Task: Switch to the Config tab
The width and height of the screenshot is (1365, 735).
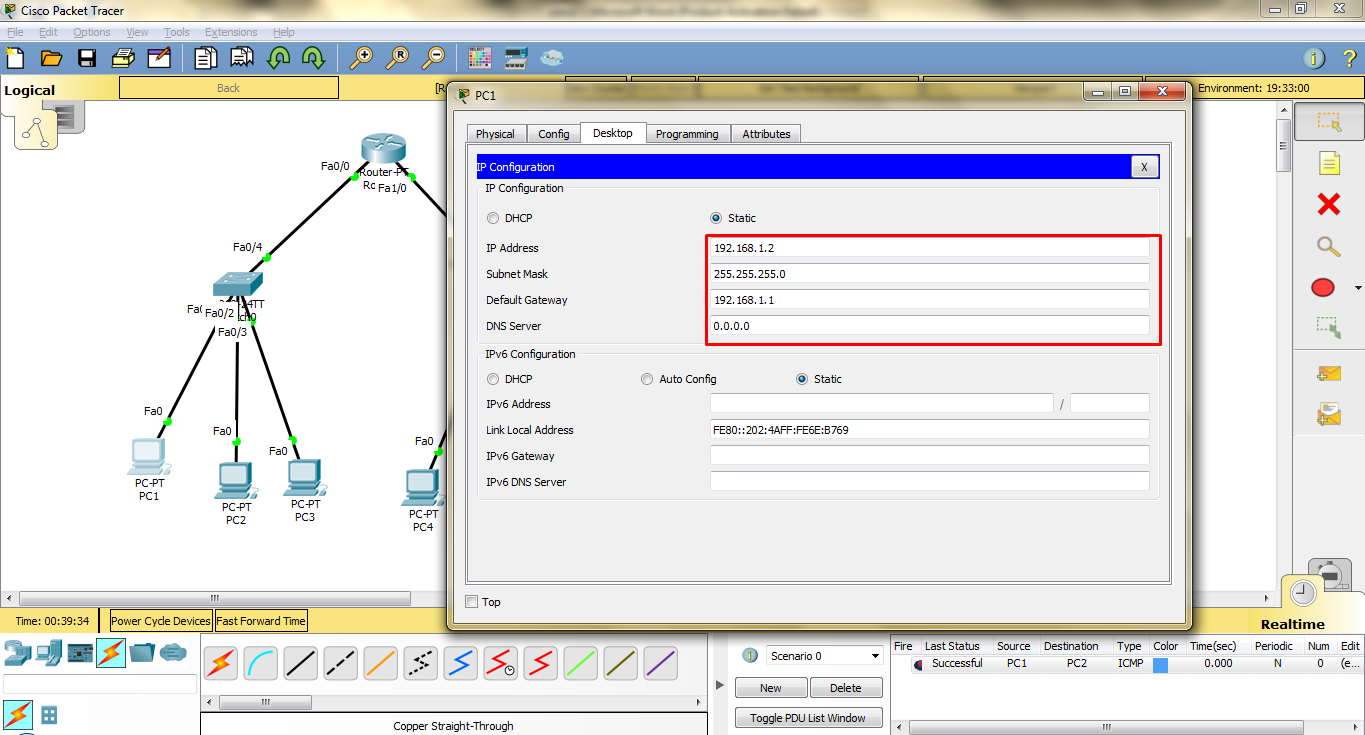Action: [553, 134]
